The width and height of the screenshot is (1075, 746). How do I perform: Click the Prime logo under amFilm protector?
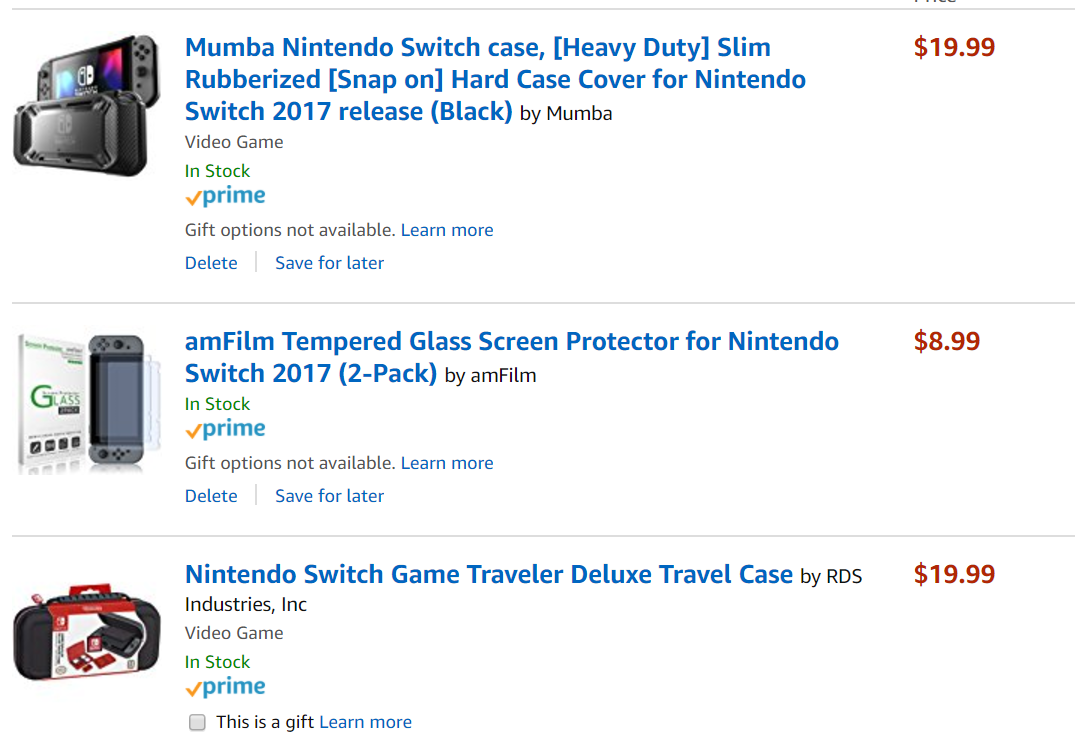pyautogui.click(x=225, y=430)
